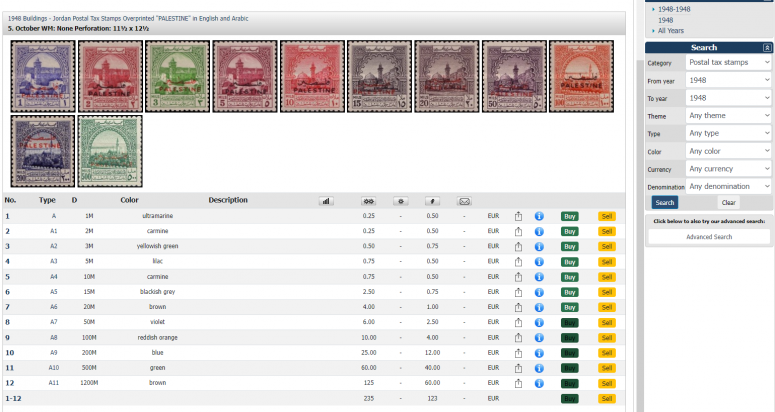
Task: Collapse the Search panel header icon
Action: point(767,47)
